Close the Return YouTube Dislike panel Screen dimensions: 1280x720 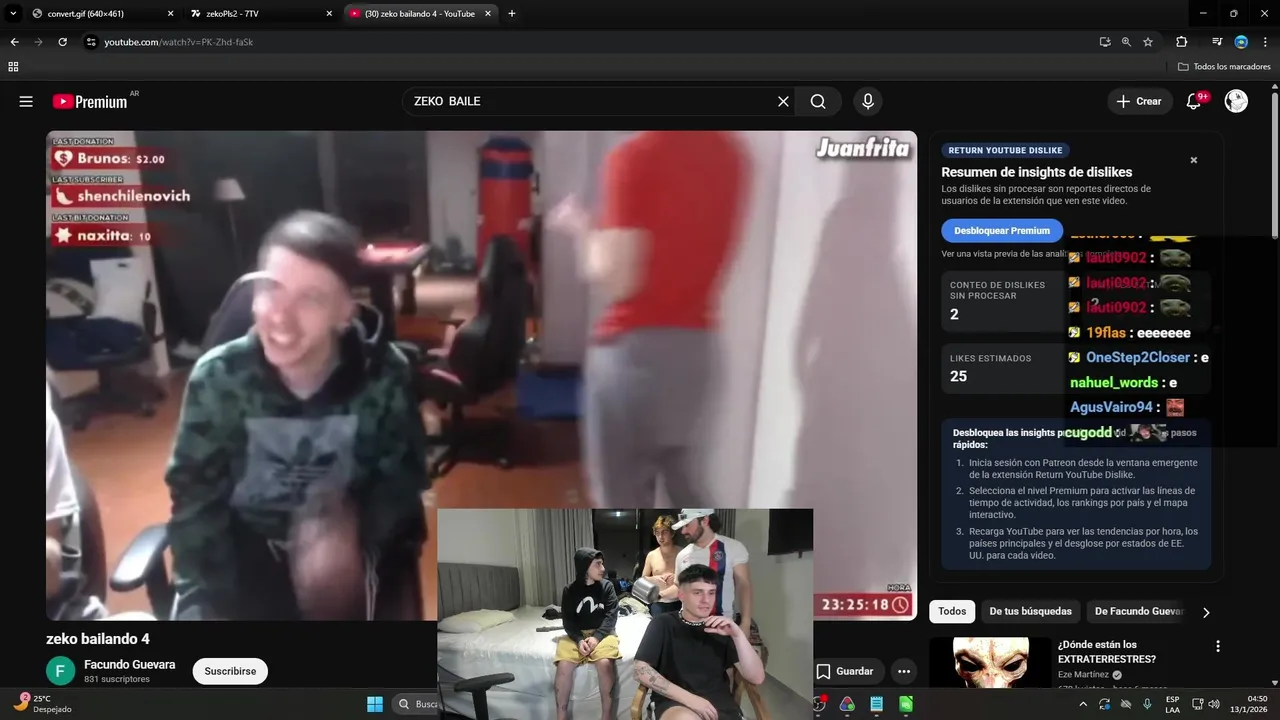pos(1193,160)
